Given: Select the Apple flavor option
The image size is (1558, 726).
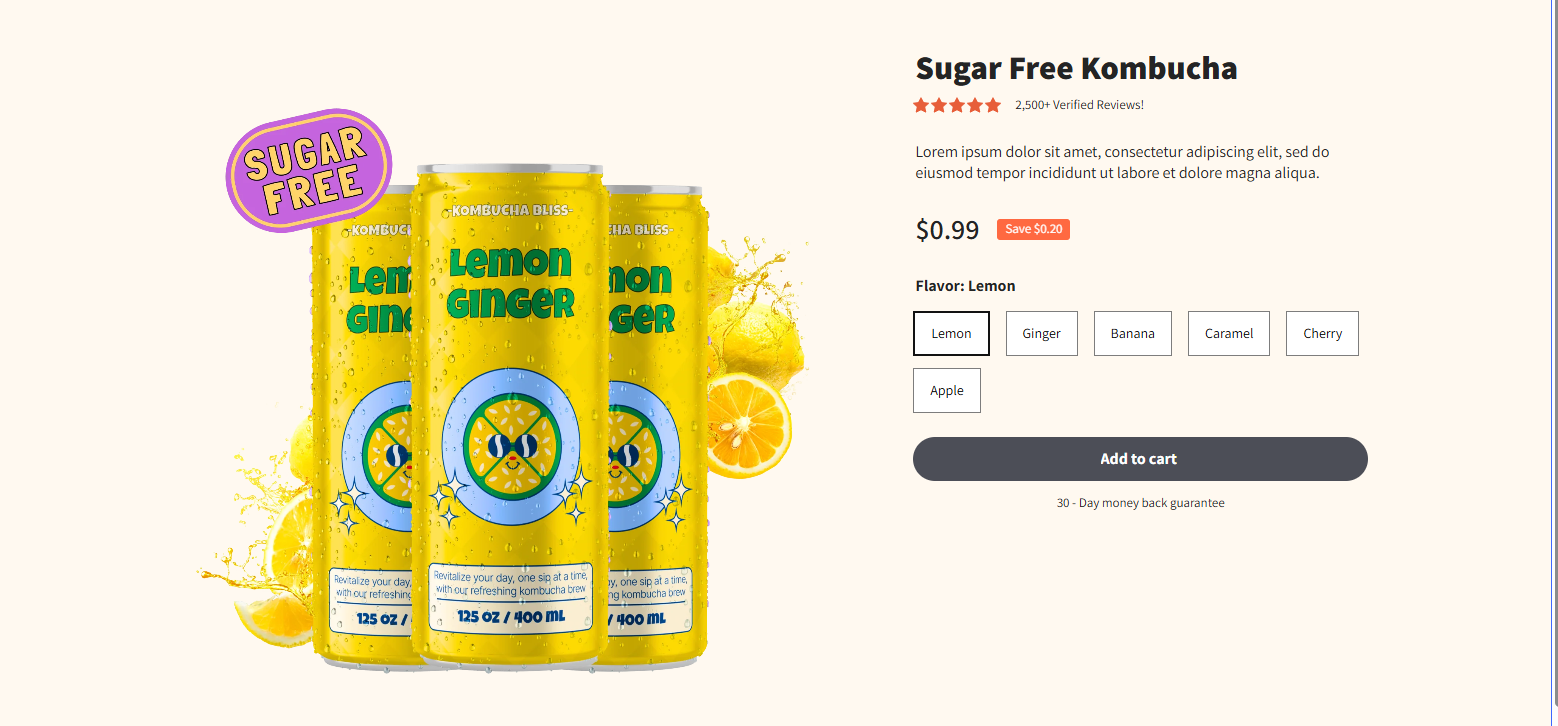Looking at the screenshot, I should 947,390.
